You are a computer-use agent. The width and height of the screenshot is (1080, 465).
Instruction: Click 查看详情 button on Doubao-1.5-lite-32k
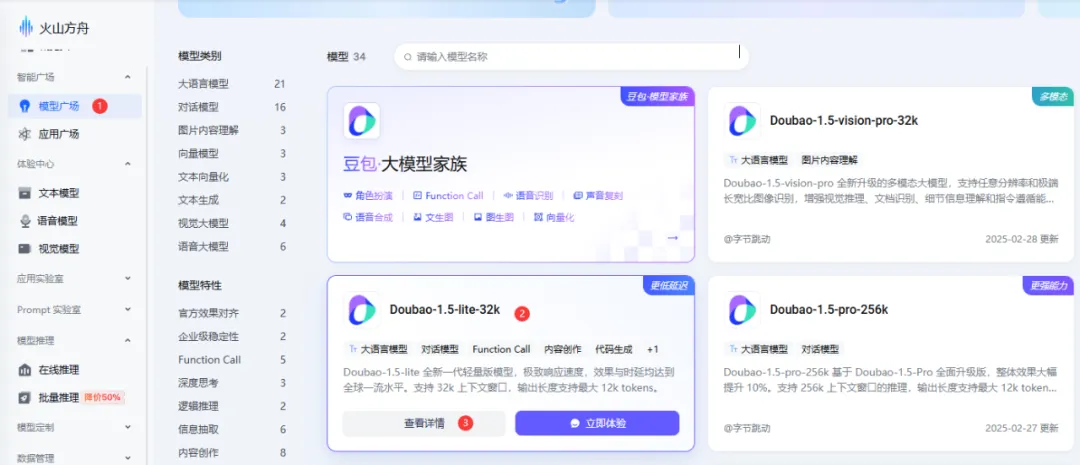[424, 423]
